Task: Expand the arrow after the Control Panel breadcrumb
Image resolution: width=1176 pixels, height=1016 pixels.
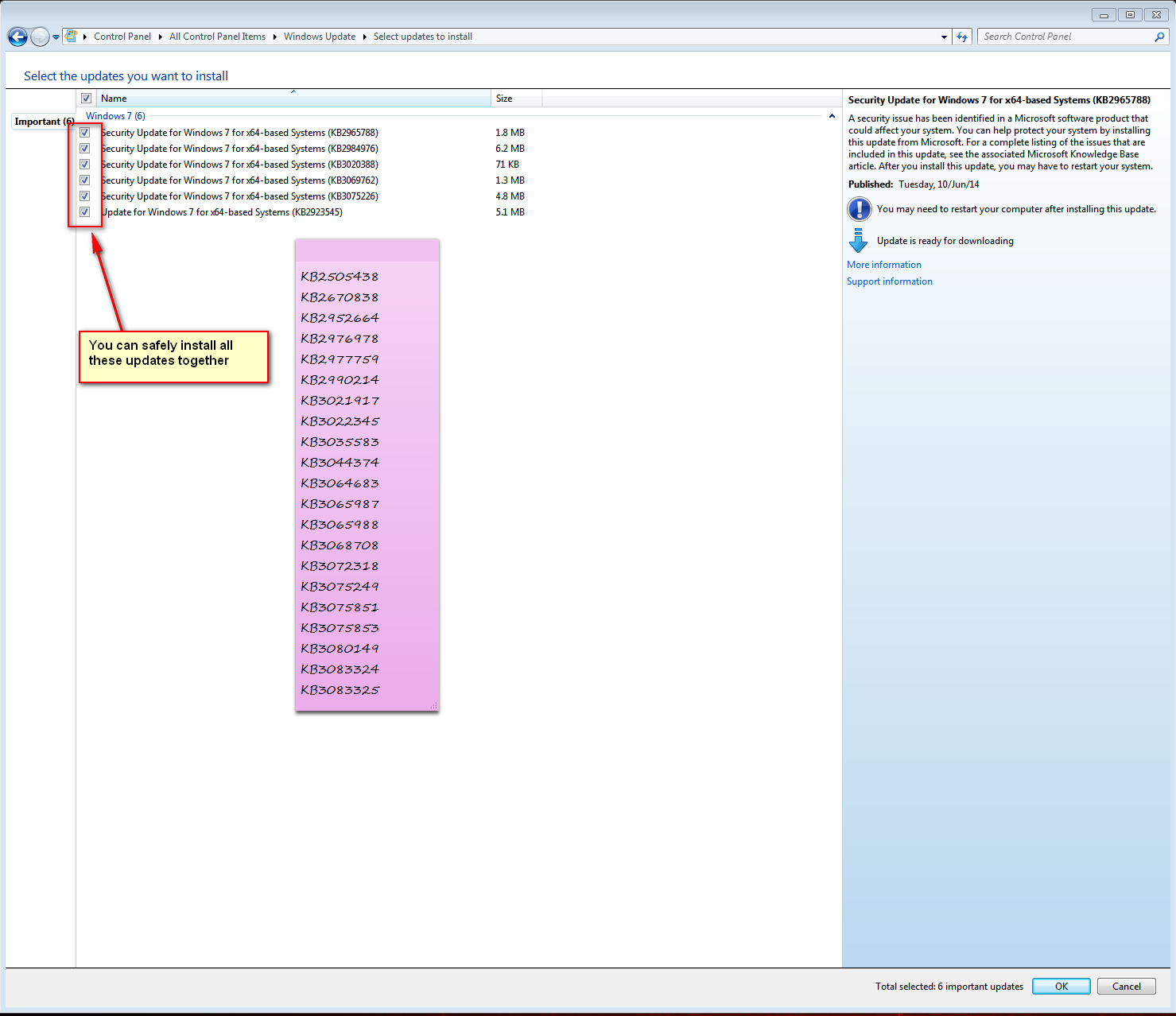Action: pos(160,37)
